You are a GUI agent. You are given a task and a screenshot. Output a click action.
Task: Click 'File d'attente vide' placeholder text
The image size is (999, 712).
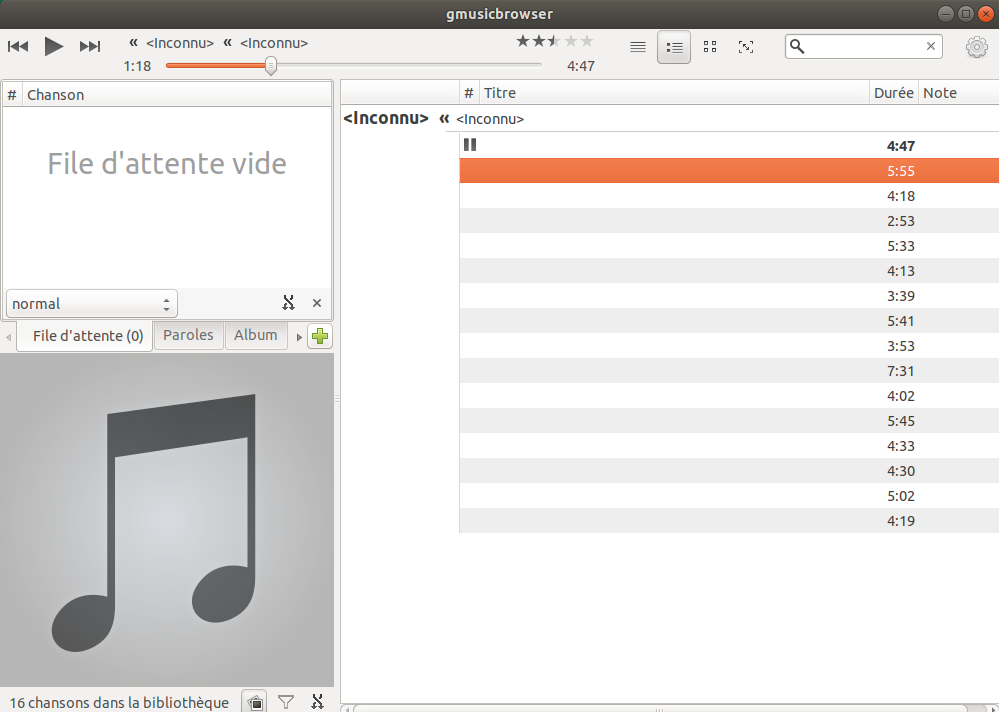(x=167, y=164)
